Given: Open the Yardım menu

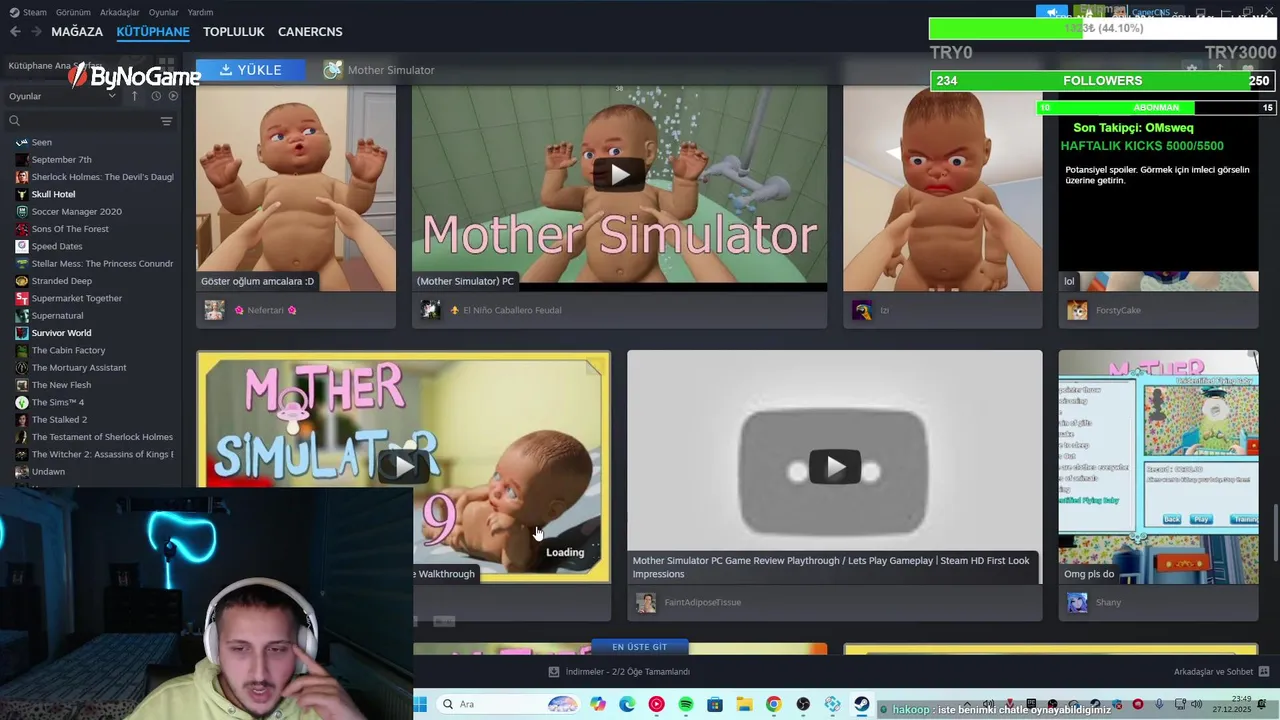Looking at the screenshot, I should (200, 12).
